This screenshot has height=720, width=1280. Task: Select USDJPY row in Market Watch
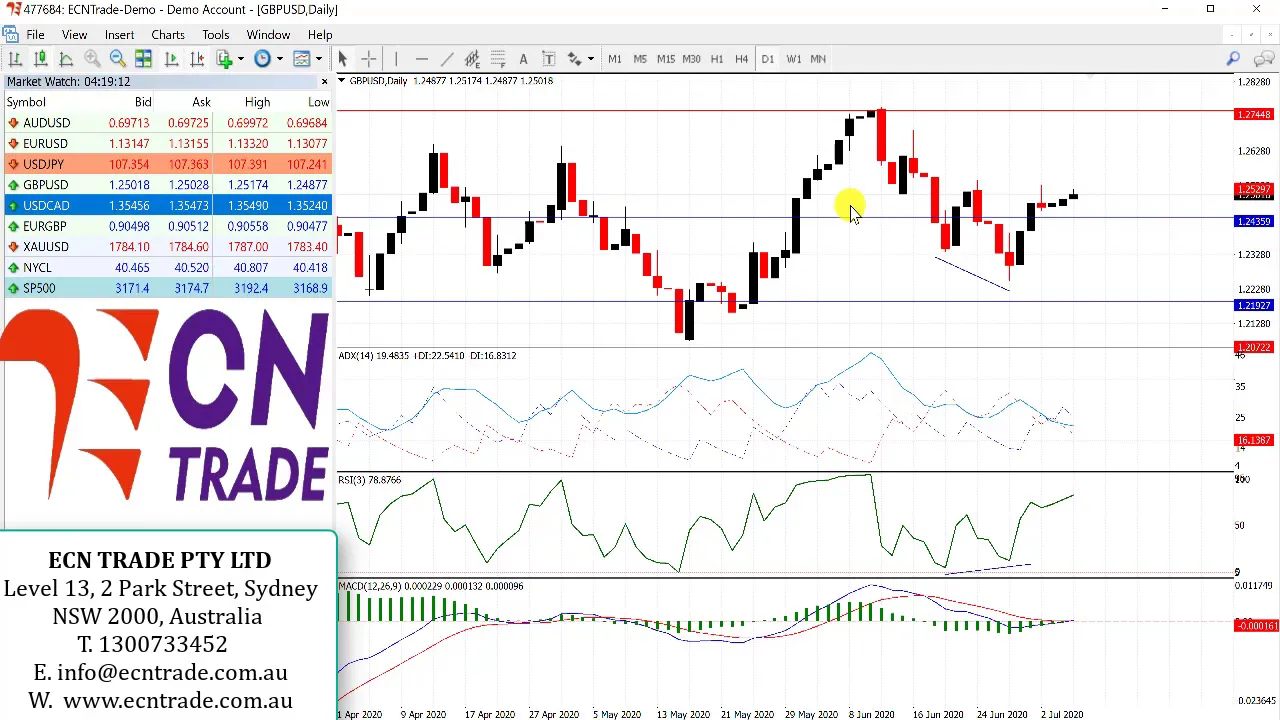(167, 164)
